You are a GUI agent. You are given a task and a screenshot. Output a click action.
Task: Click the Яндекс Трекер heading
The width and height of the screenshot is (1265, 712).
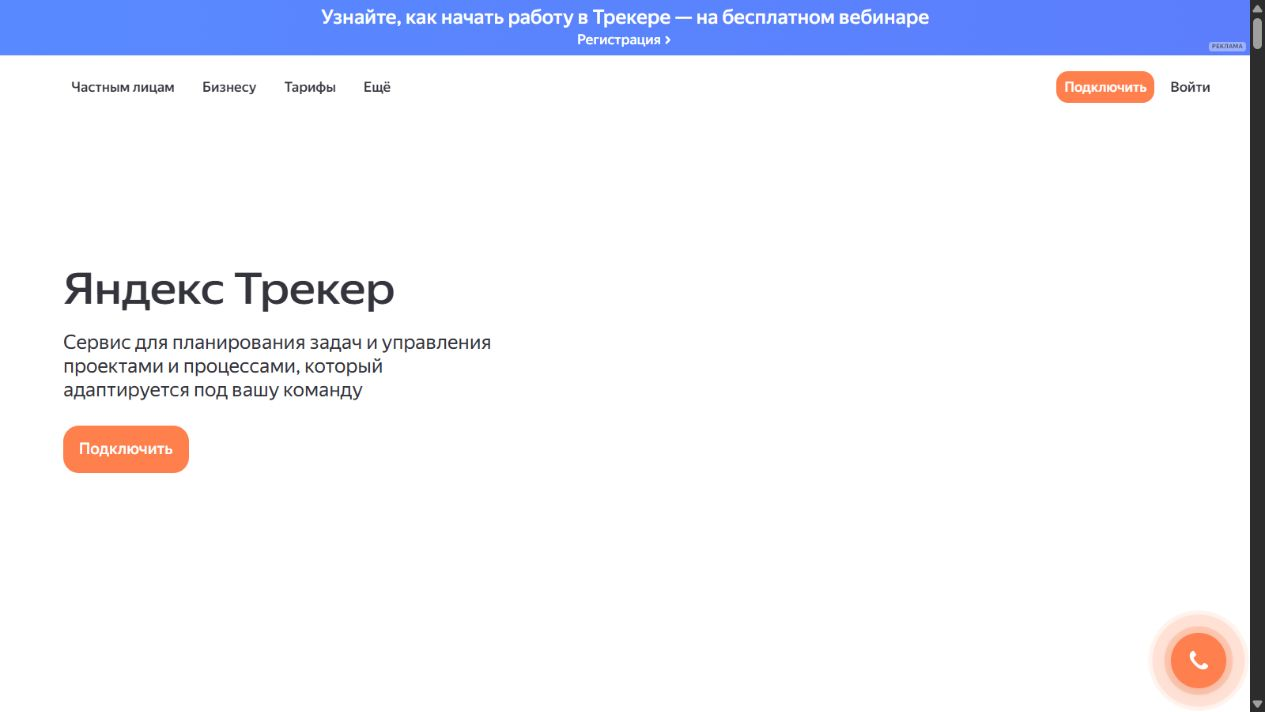click(x=229, y=290)
